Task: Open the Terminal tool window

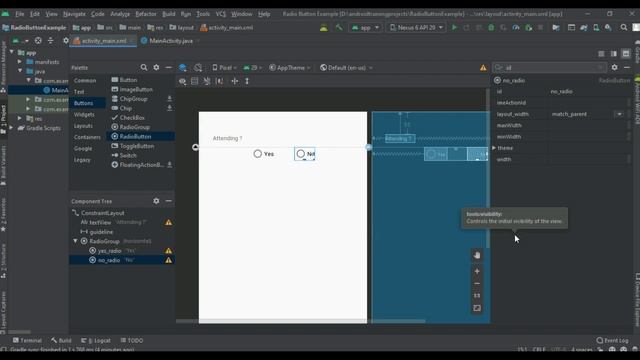Action: [x=27, y=340]
